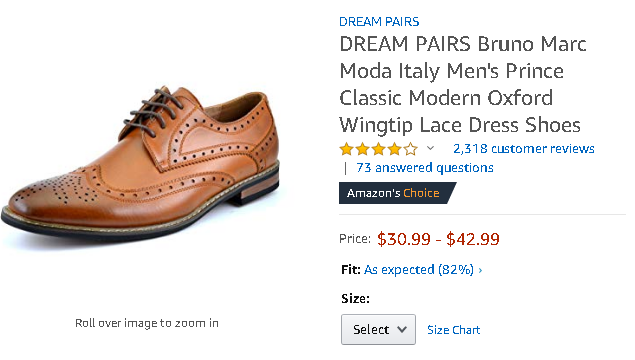This screenshot has height=360, width=635.
Task: Click the Amazon's Choice badge
Action: coord(397,193)
